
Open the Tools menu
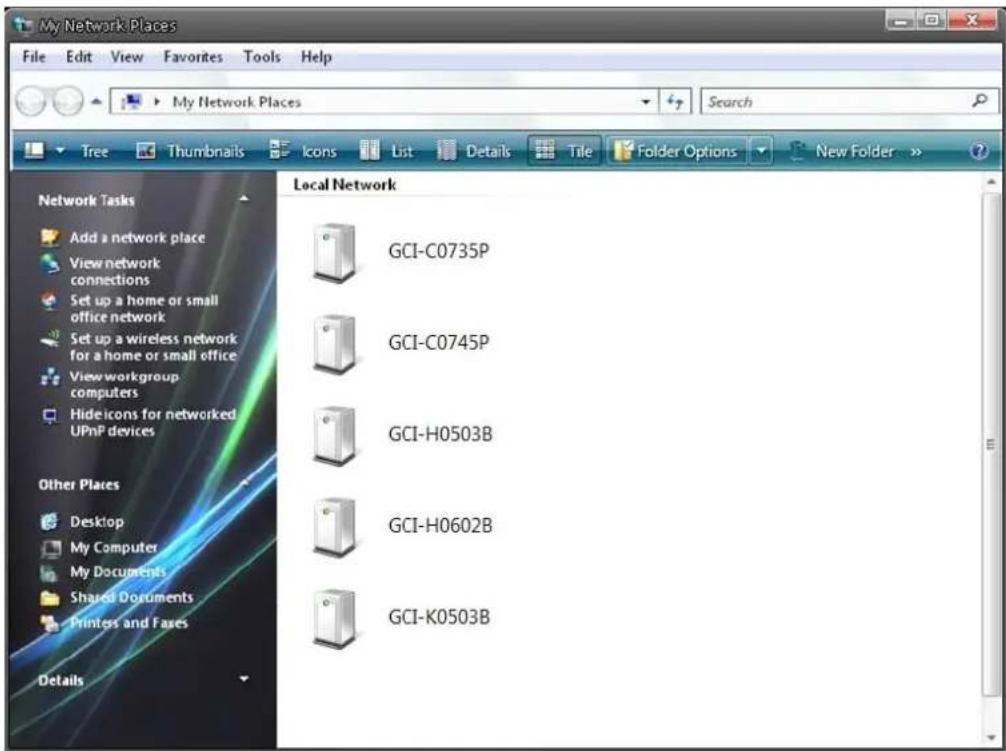(x=262, y=56)
